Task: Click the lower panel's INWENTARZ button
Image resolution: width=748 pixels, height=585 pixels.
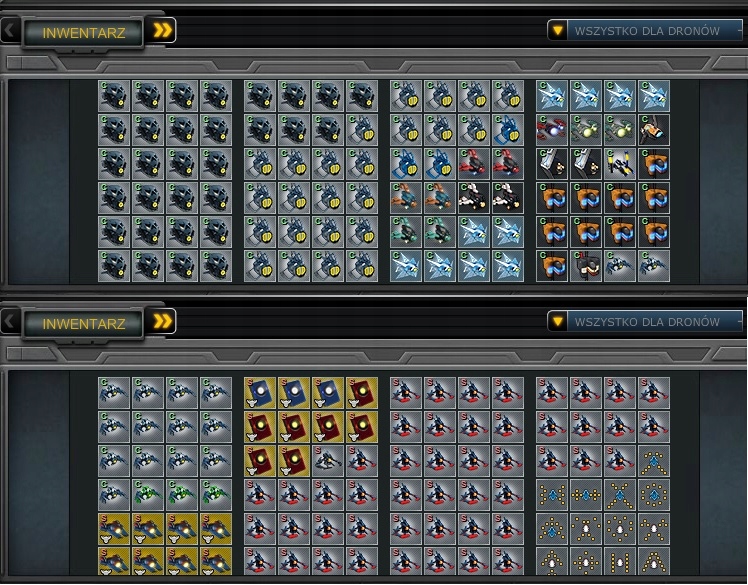Action: (83, 324)
